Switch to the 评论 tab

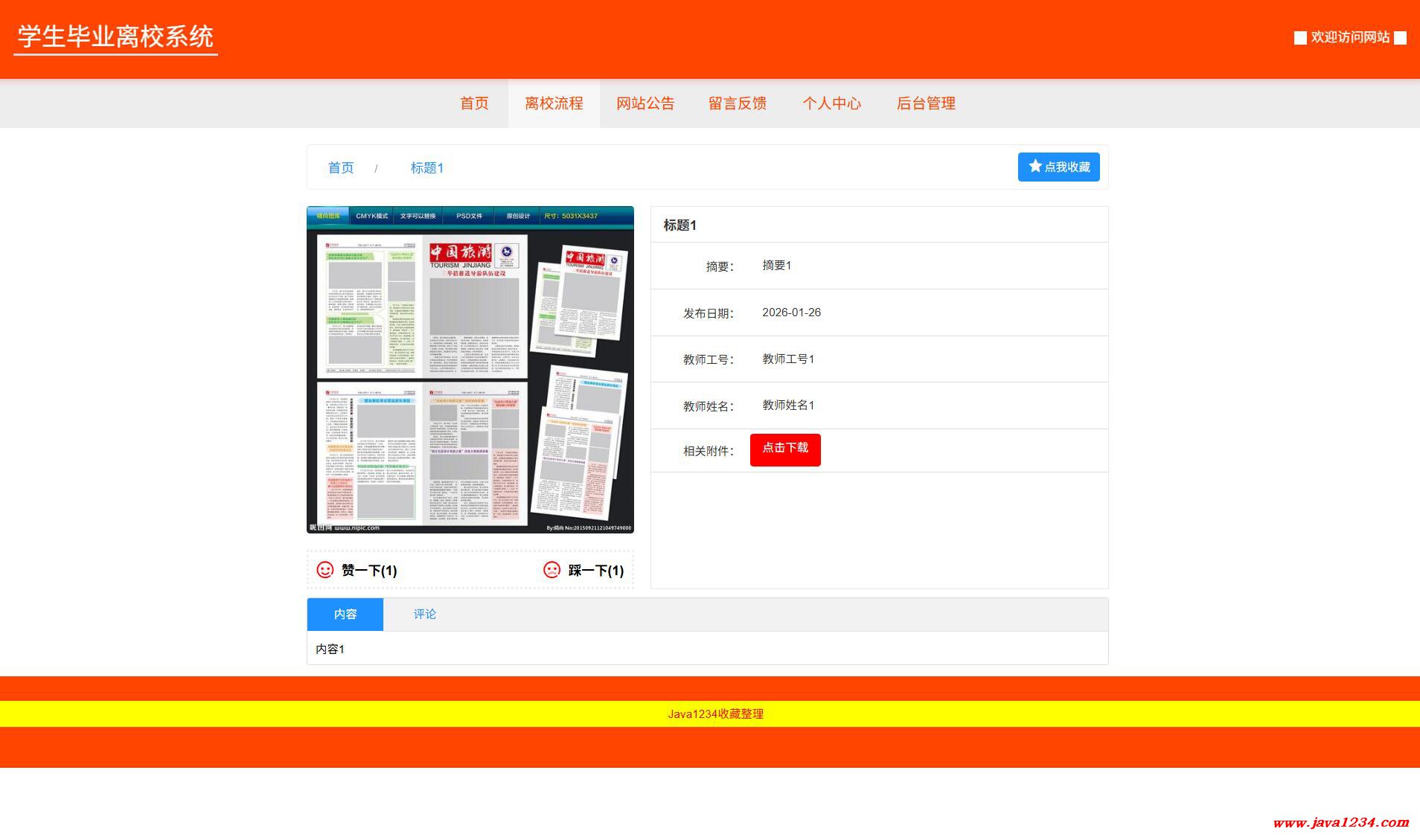(x=425, y=615)
